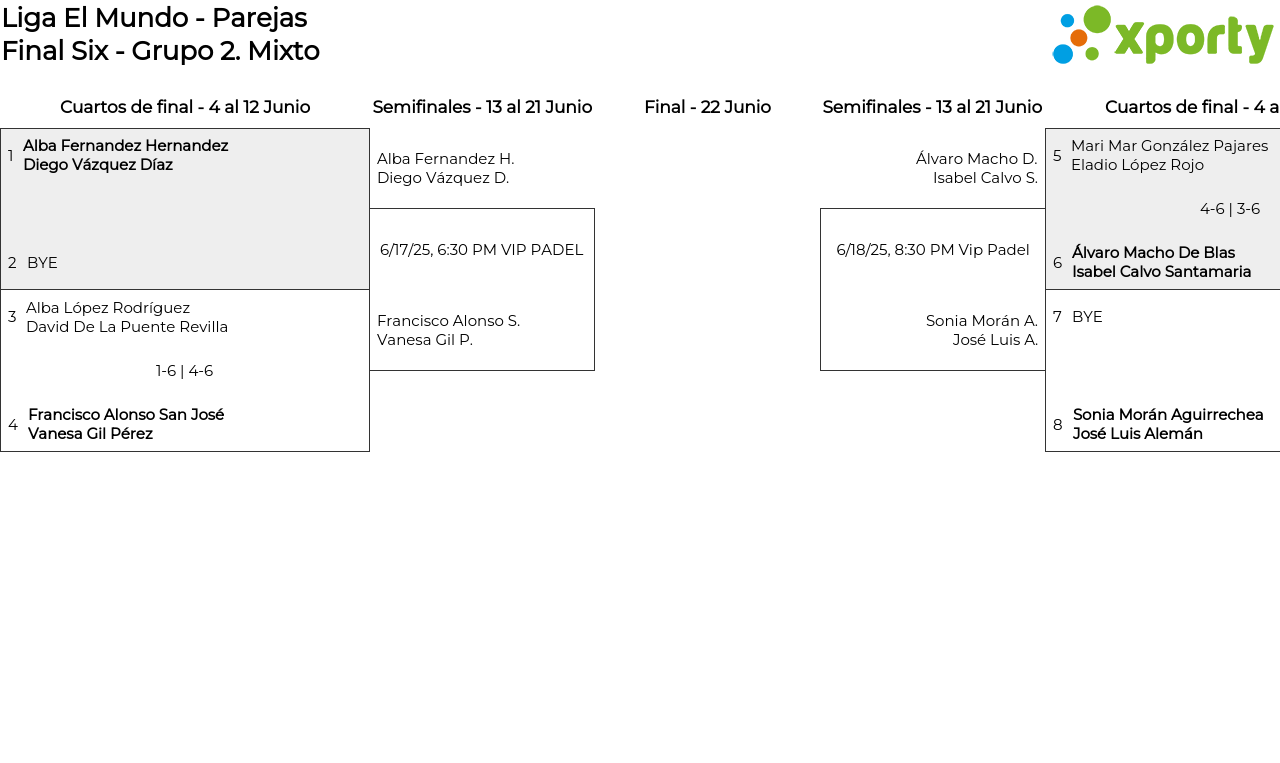This screenshot has width=1280, height=763.
Task: Click Alba Fernandez H. semifinal entry
Action: (445, 168)
